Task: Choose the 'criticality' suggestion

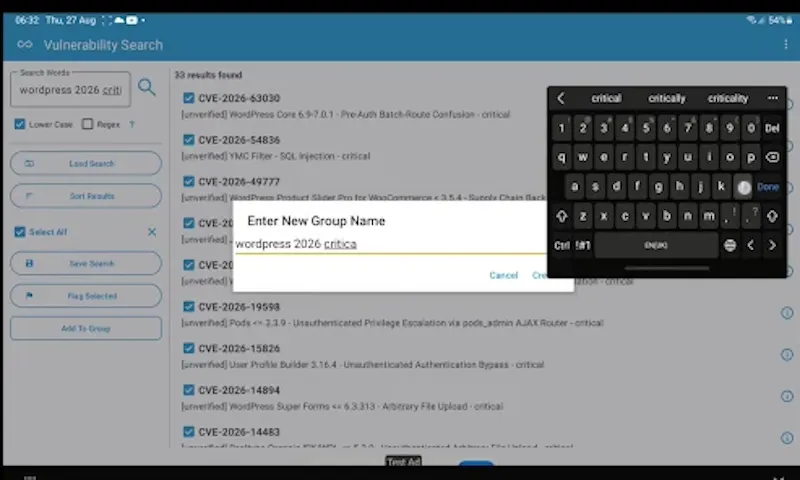Action: pyautogui.click(x=728, y=98)
